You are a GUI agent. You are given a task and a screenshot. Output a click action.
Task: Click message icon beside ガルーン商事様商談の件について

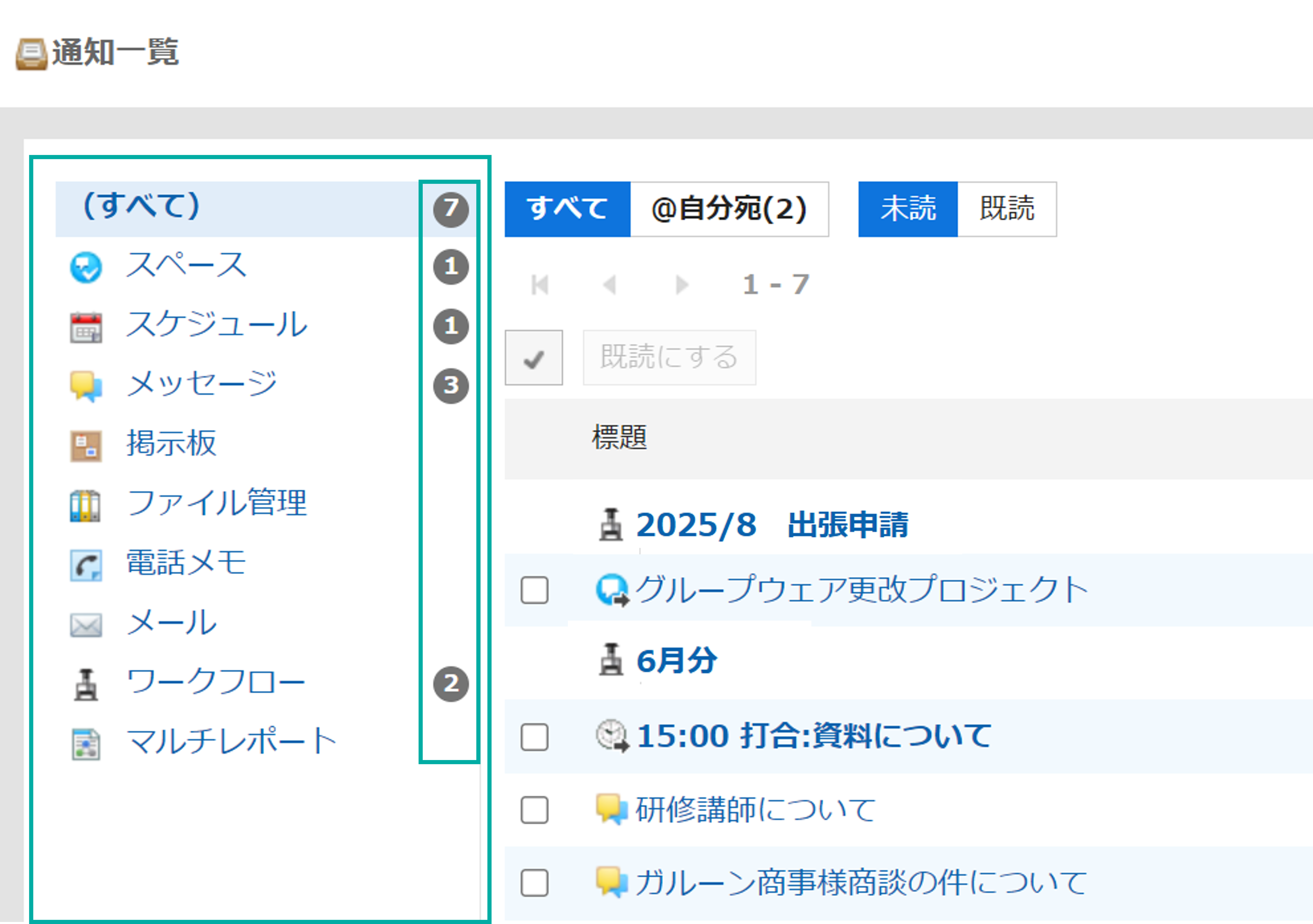[x=612, y=882]
